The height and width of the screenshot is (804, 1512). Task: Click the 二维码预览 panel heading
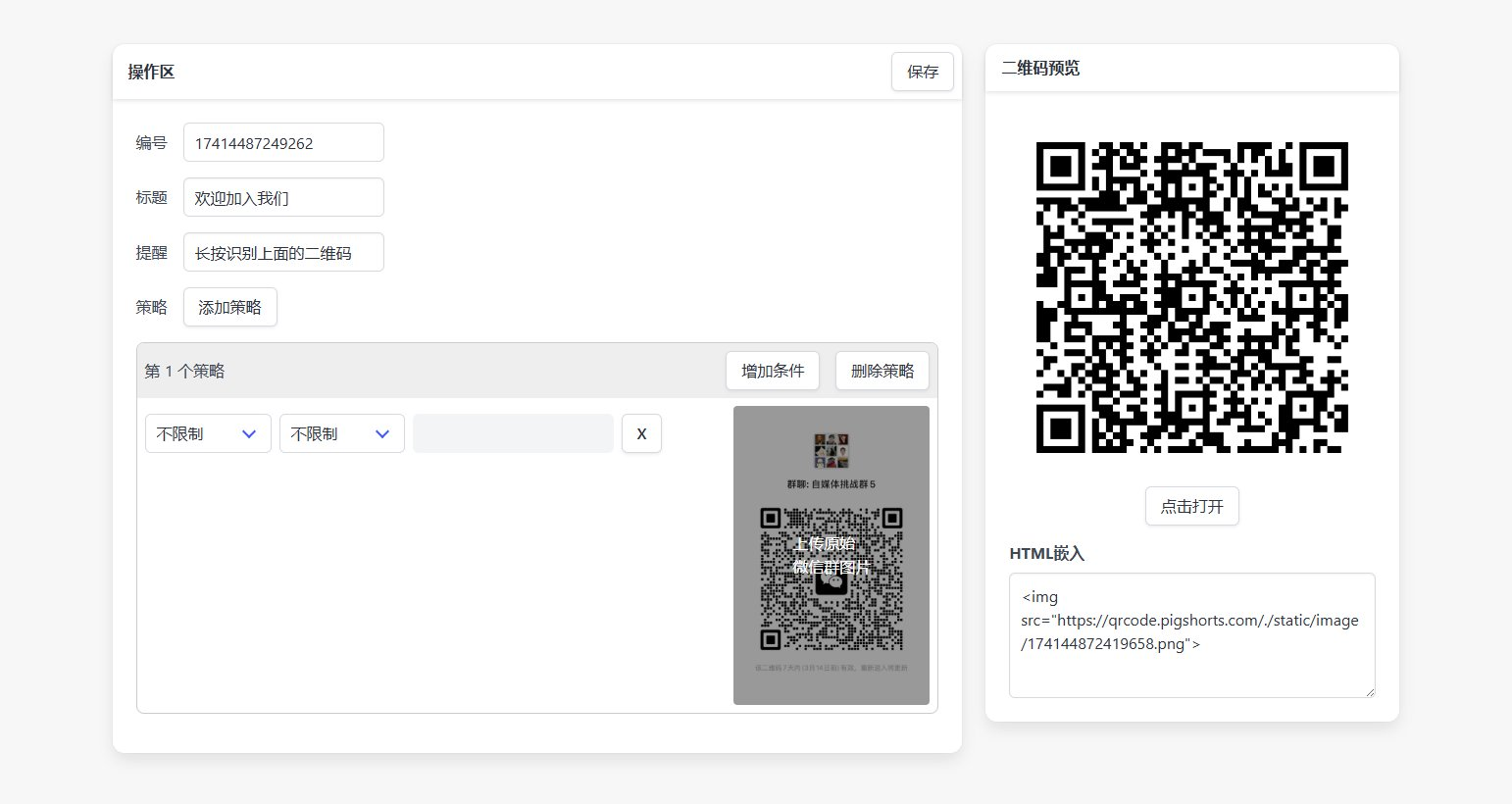click(x=1040, y=68)
